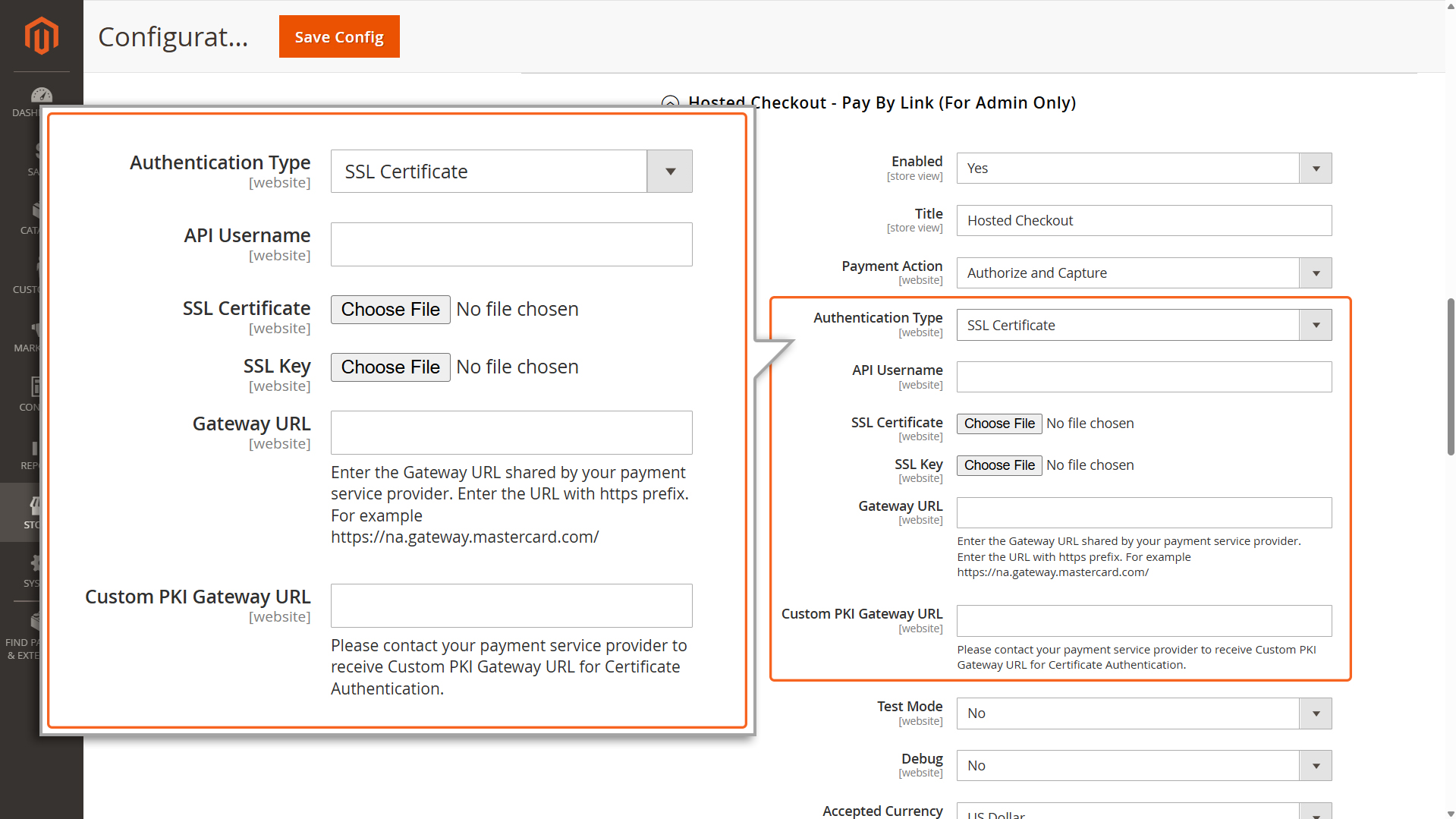This screenshot has height=819, width=1456.
Task: Open the Test Mode dropdown
Action: point(1143,713)
